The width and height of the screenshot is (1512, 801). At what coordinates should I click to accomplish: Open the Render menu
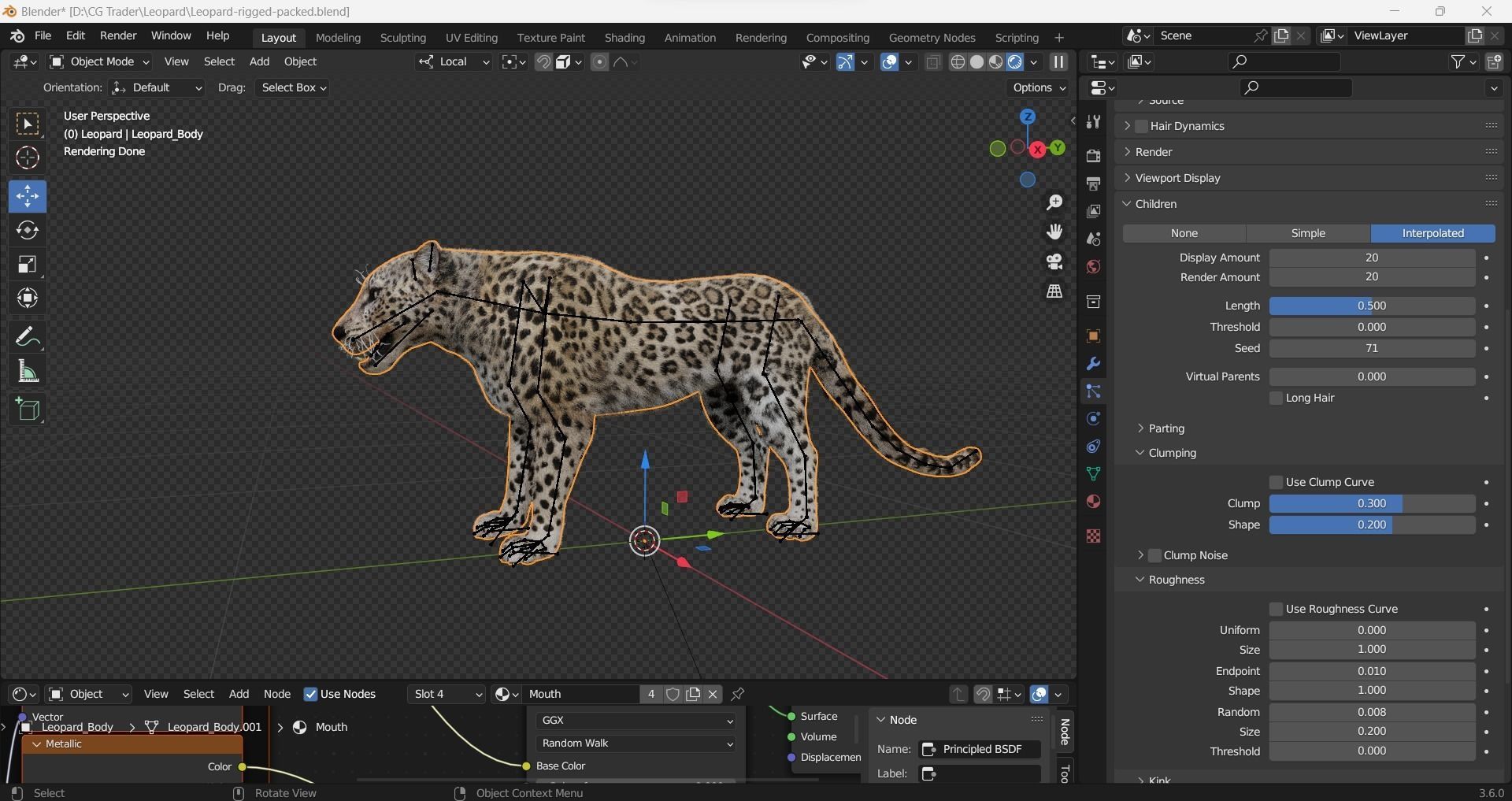click(x=118, y=35)
